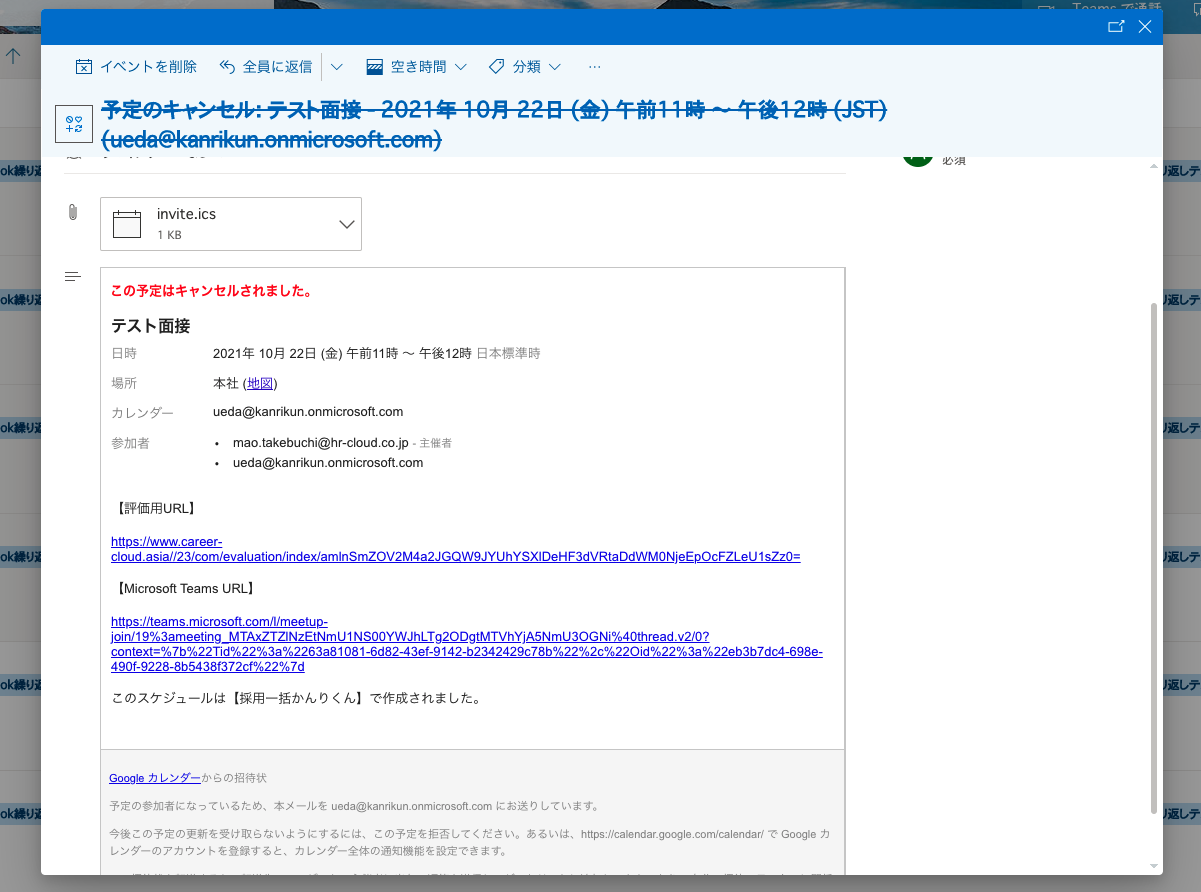Click the paperclip attachment icon
Screen dimensions: 1201x892
[x=72, y=212]
